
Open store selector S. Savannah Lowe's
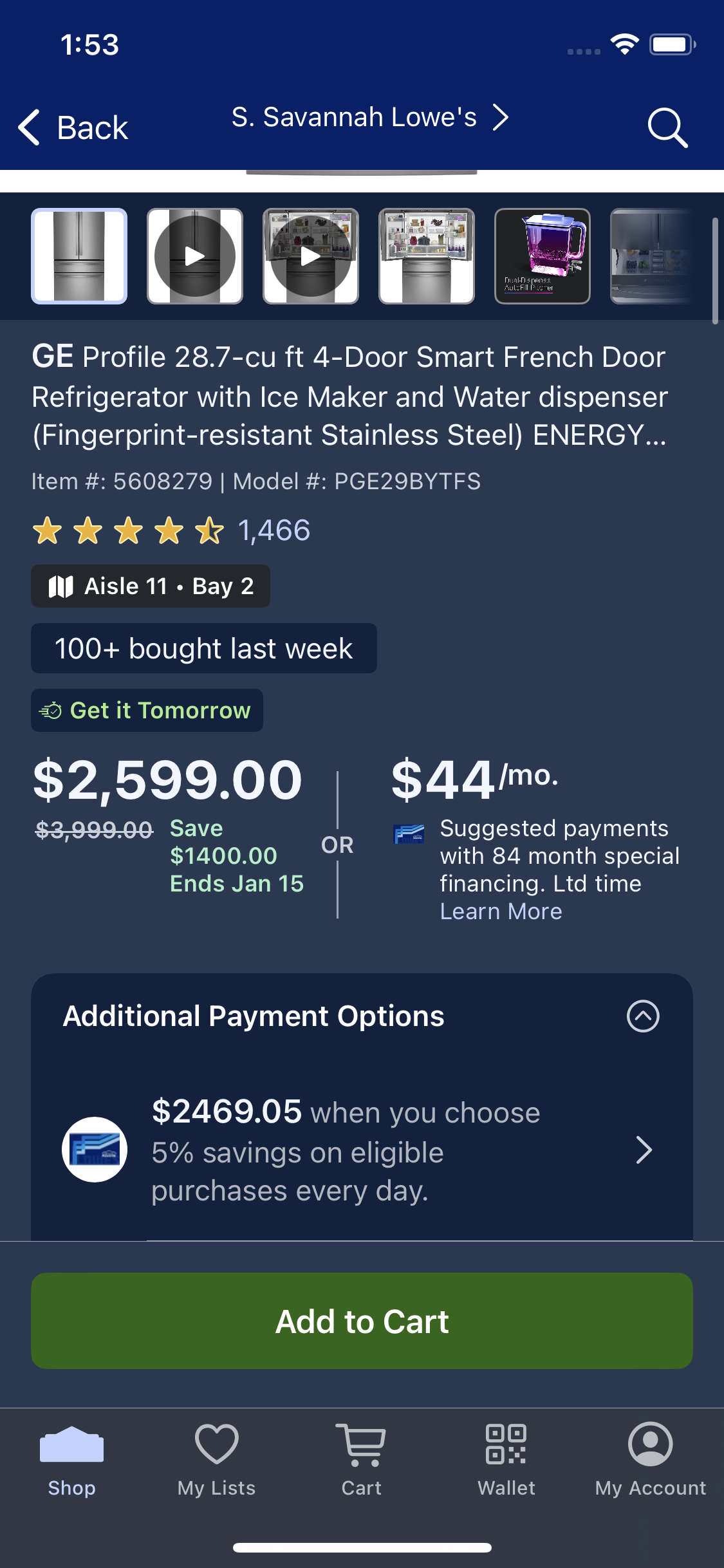pos(370,118)
